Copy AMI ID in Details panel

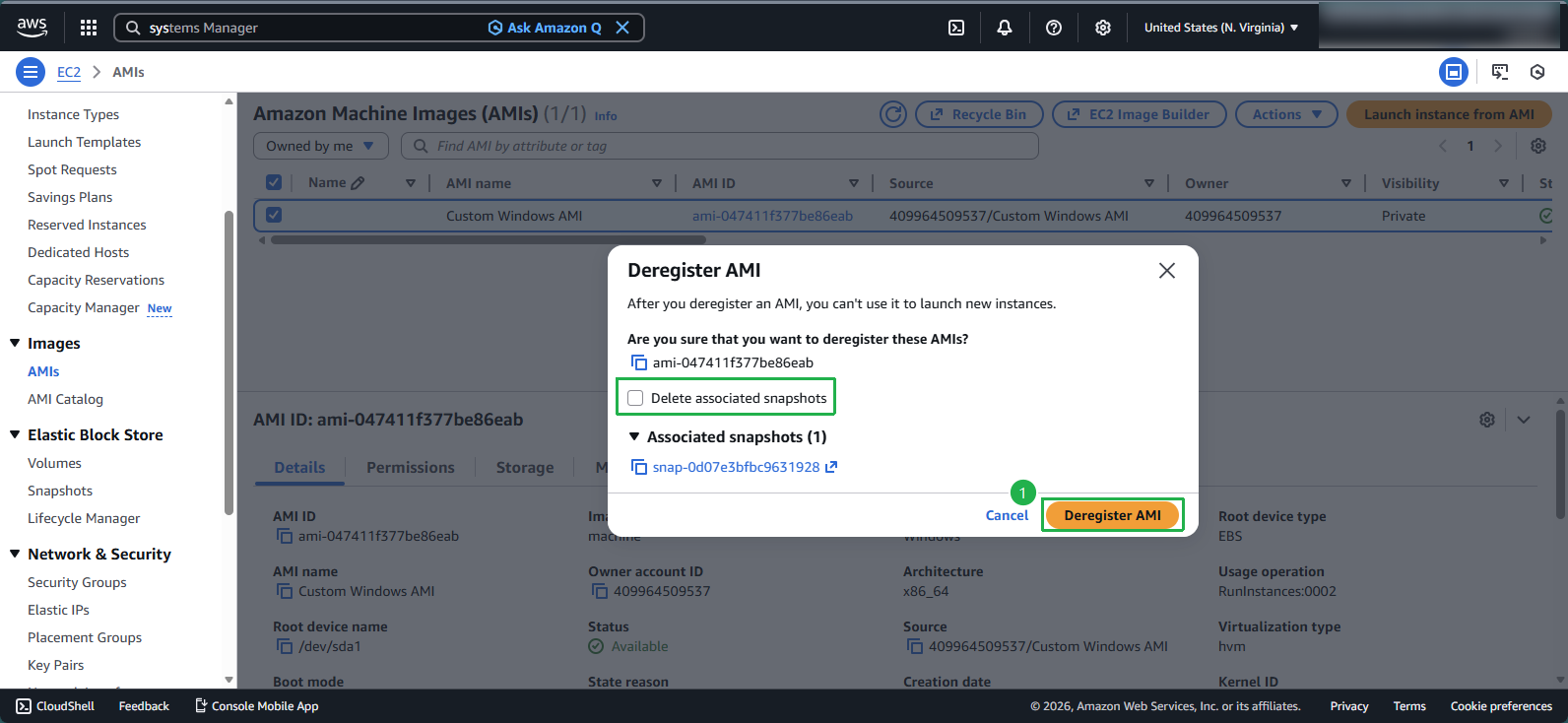(285, 536)
